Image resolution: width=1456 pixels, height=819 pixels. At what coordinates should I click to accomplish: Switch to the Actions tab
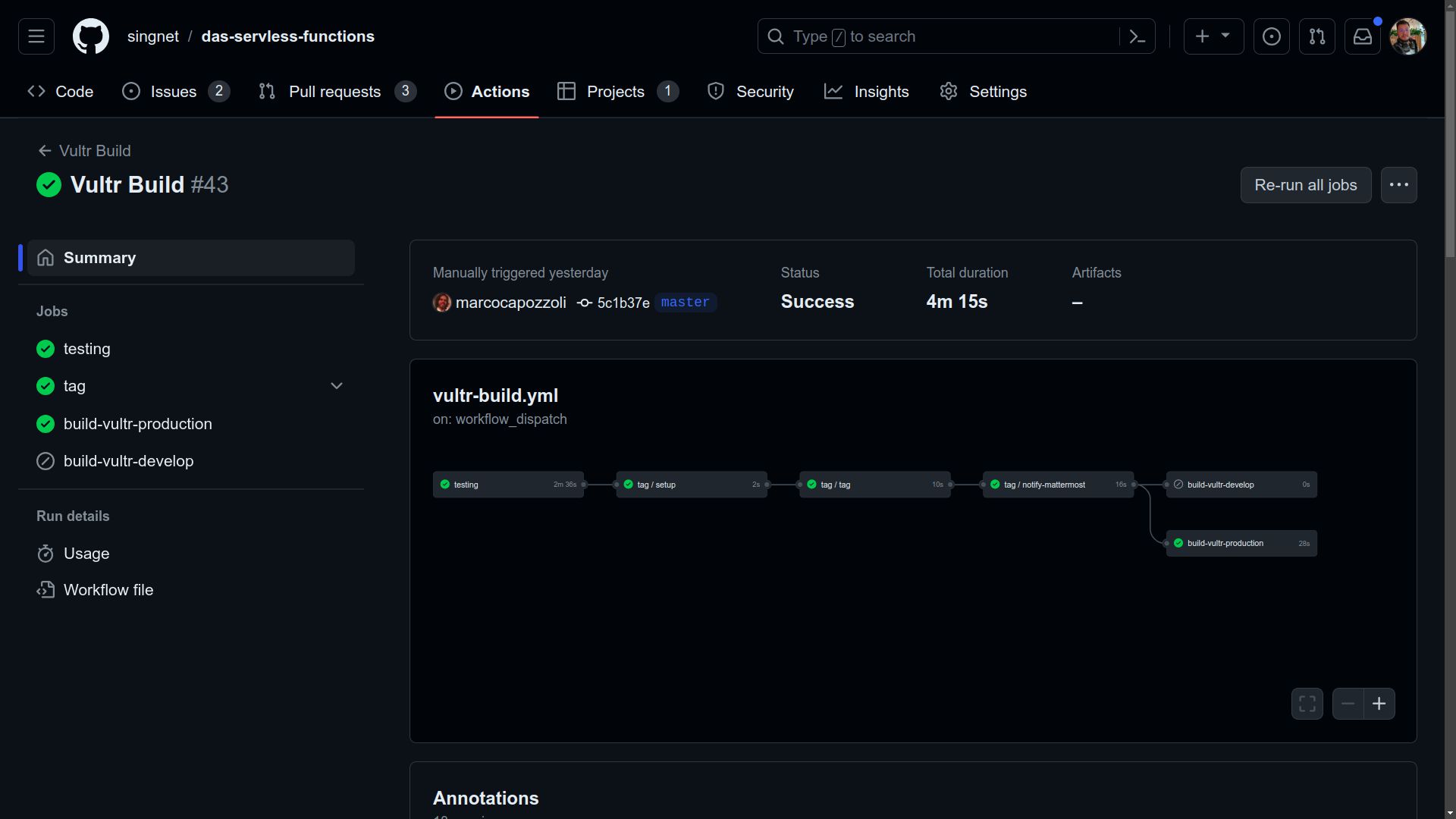pos(487,92)
